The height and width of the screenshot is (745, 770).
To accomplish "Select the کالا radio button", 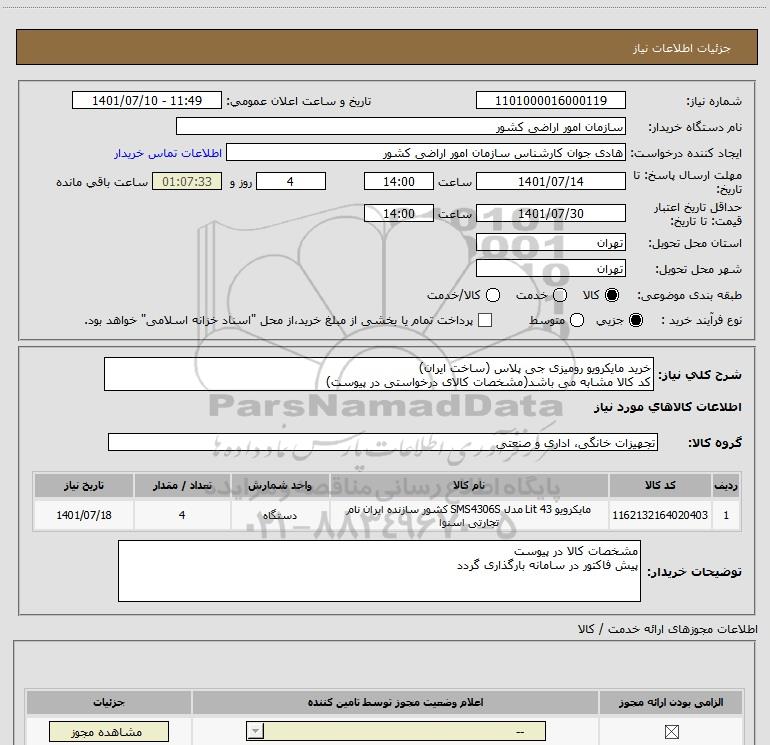I will click(612, 295).
